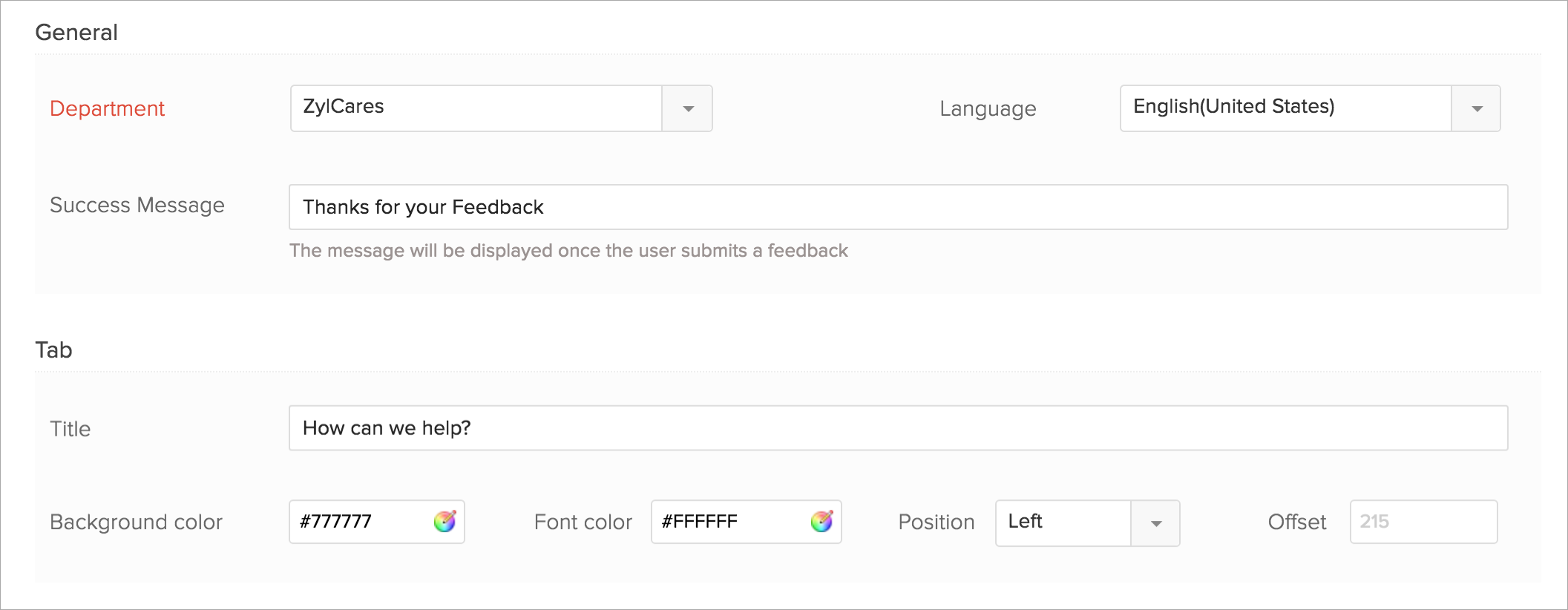Click the #777777 background color hex field
This screenshot has width=1568, height=610.
(x=361, y=522)
